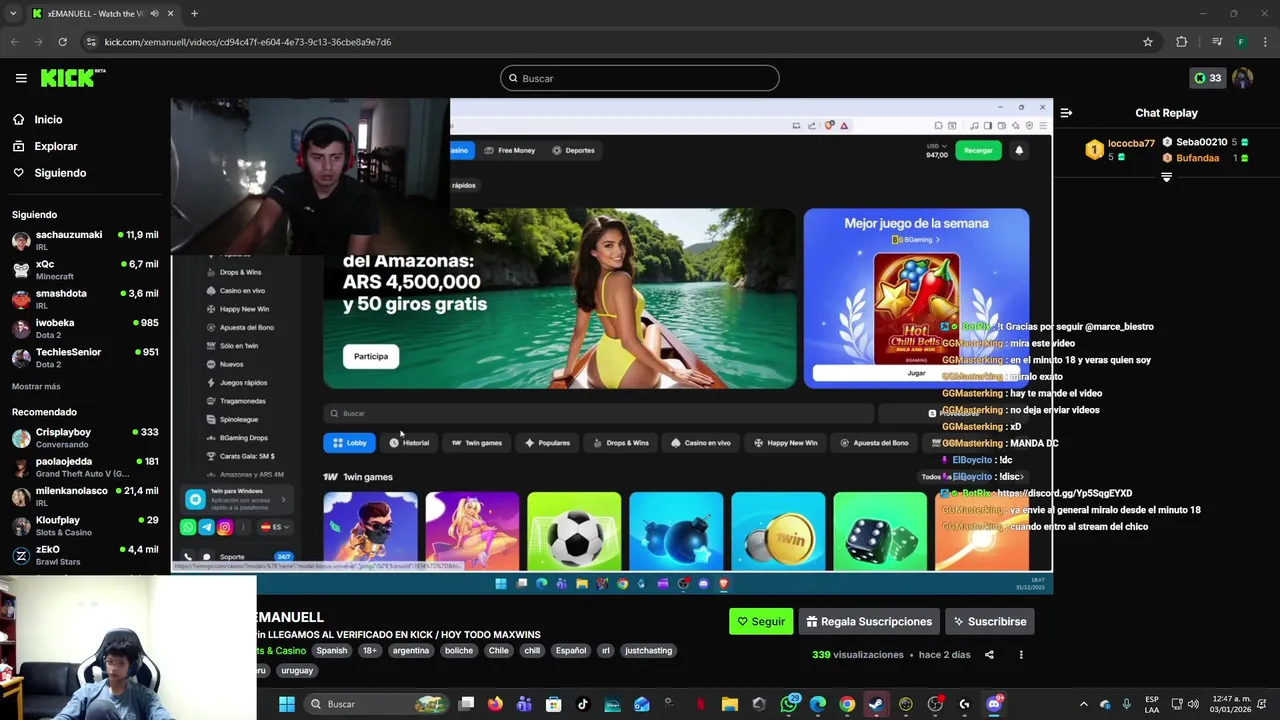Open iwobeka followed channel

pos(85,329)
